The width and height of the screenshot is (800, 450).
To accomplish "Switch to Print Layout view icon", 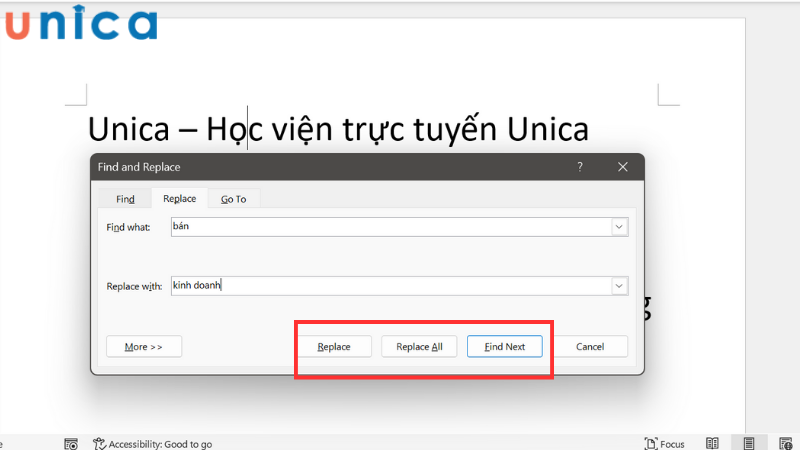I will 749,443.
